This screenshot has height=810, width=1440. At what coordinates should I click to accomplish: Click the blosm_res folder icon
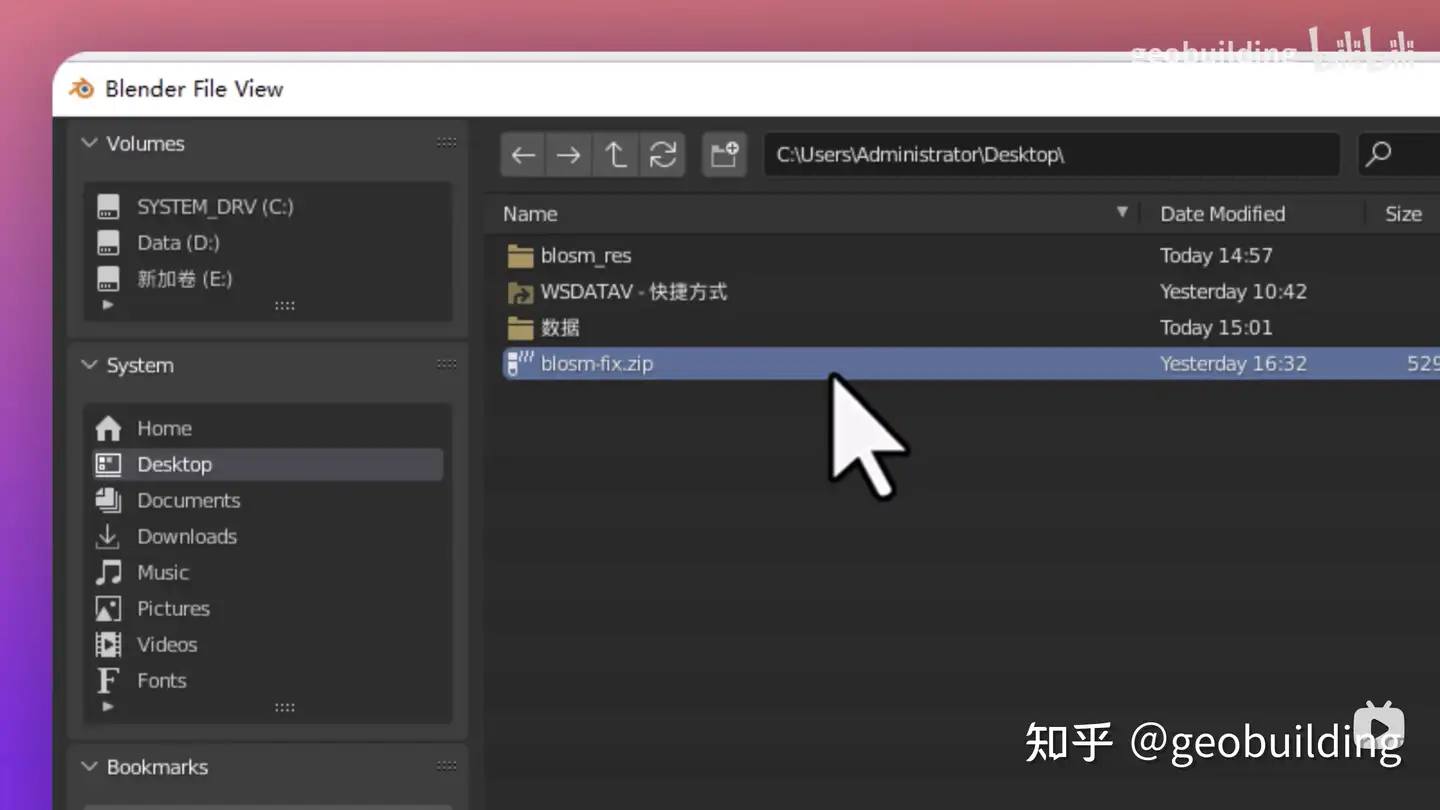click(520, 256)
